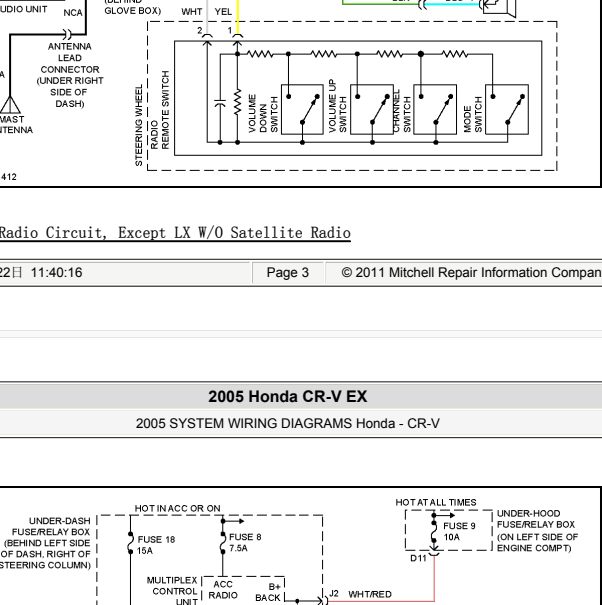
Task: Click the Volume Up switch symbol box
Action: [372, 110]
